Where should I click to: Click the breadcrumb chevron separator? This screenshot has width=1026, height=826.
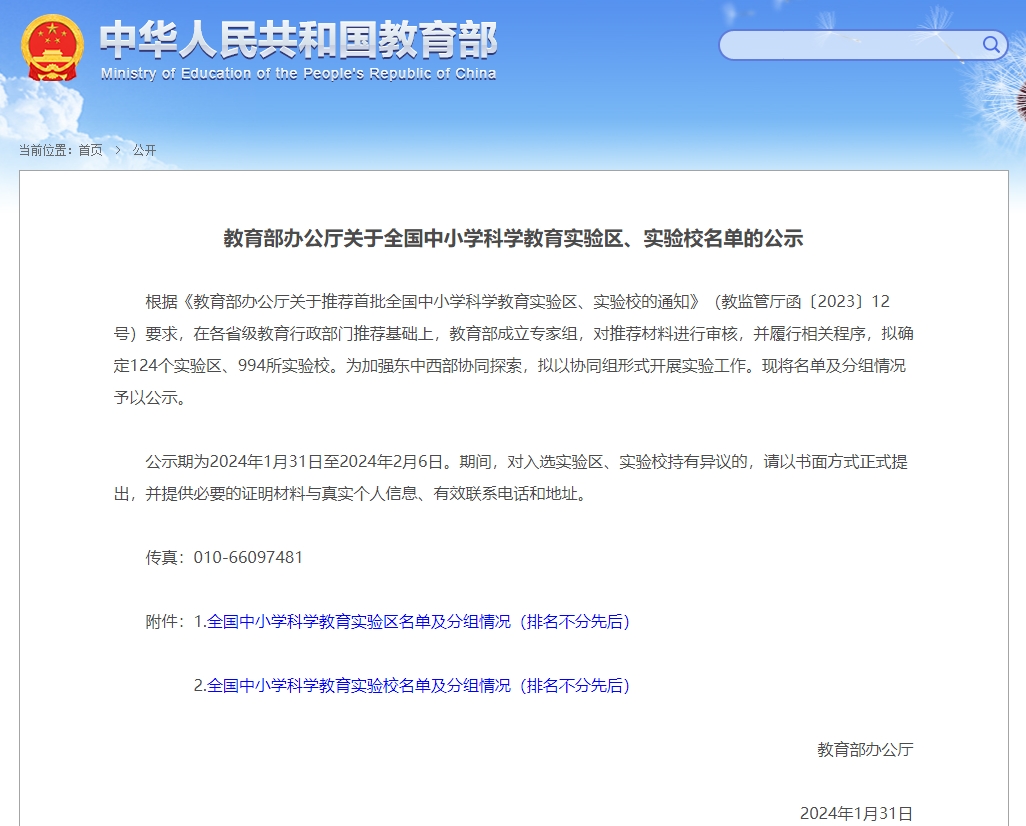pos(118,150)
